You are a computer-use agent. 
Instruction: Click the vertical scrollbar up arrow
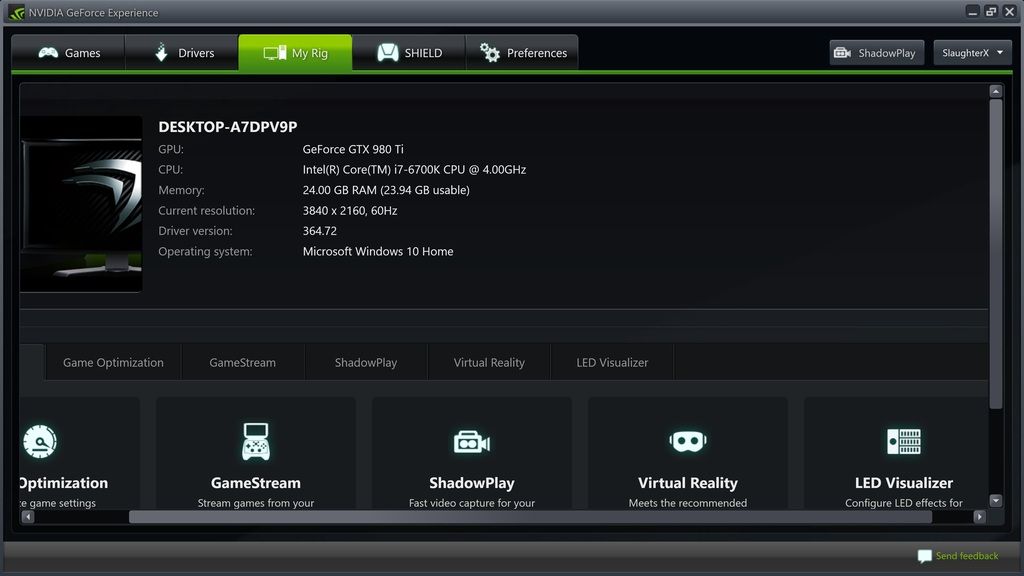[x=995, y=91]
